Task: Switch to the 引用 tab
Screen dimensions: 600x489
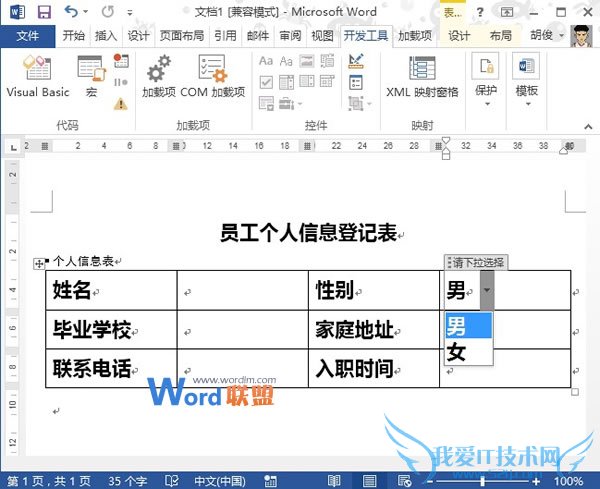Action: pyautogui.click(x=225, y=36)
